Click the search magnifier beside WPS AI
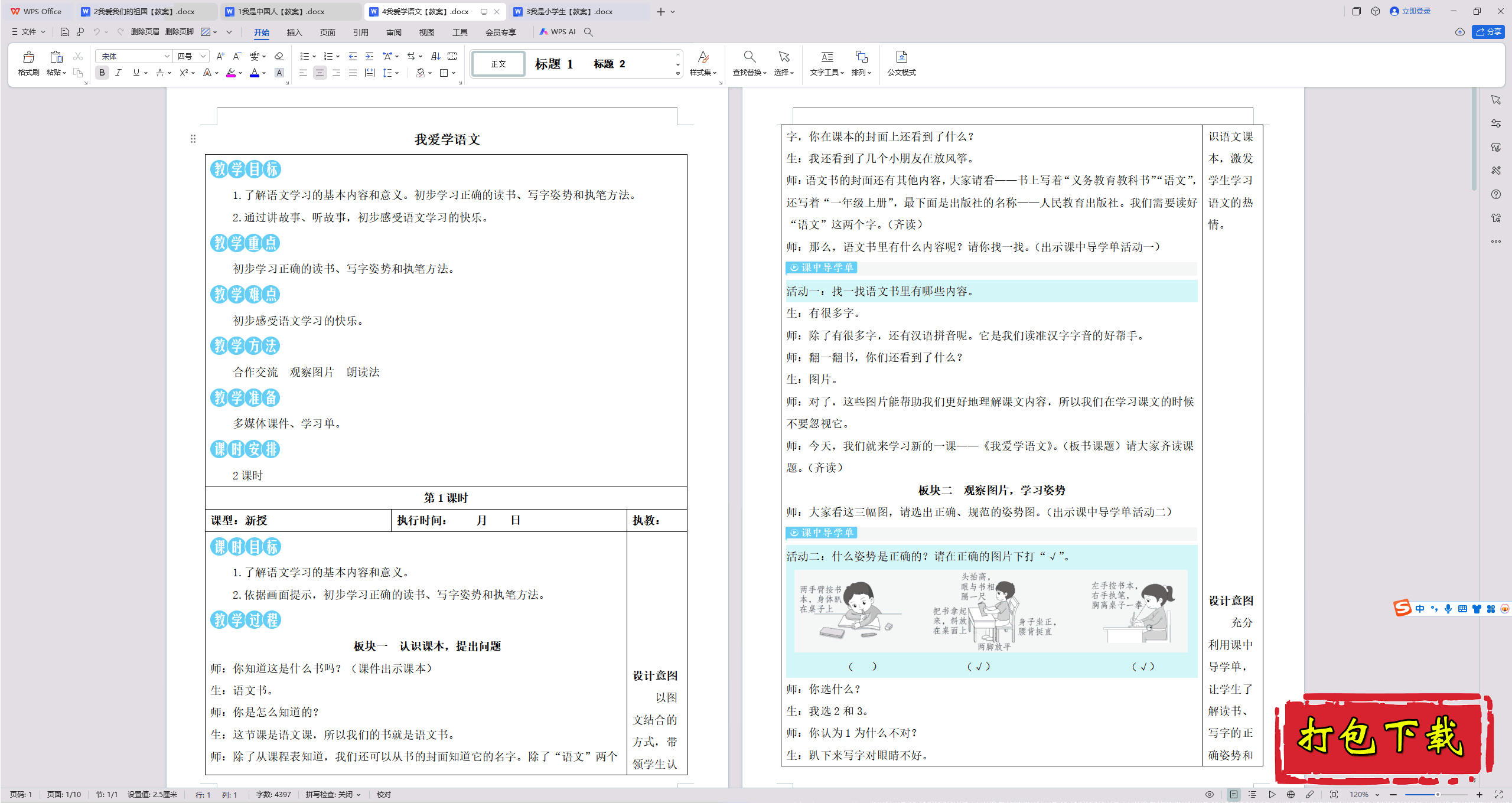 click(x=588, y=32)
